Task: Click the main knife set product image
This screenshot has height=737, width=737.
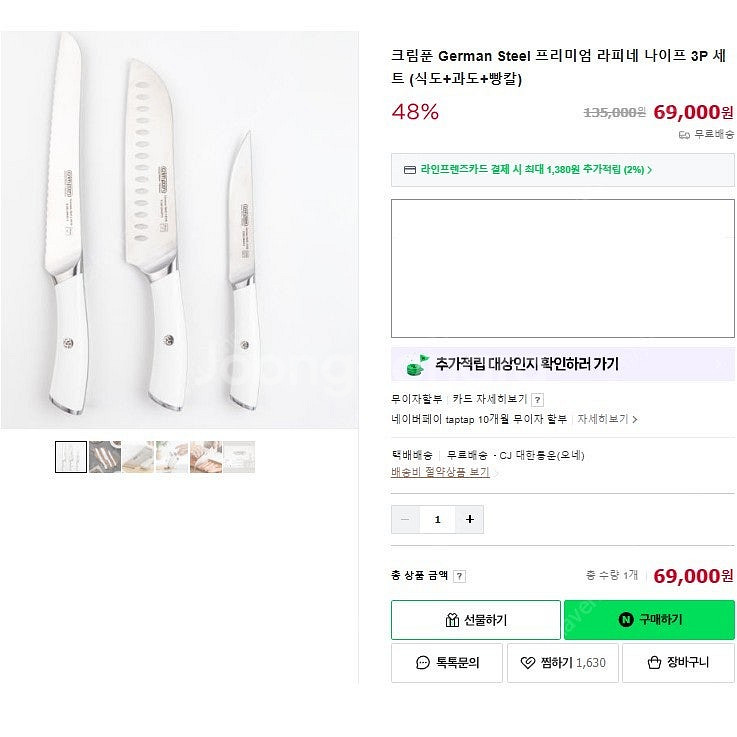Action: tap(179, 230)
